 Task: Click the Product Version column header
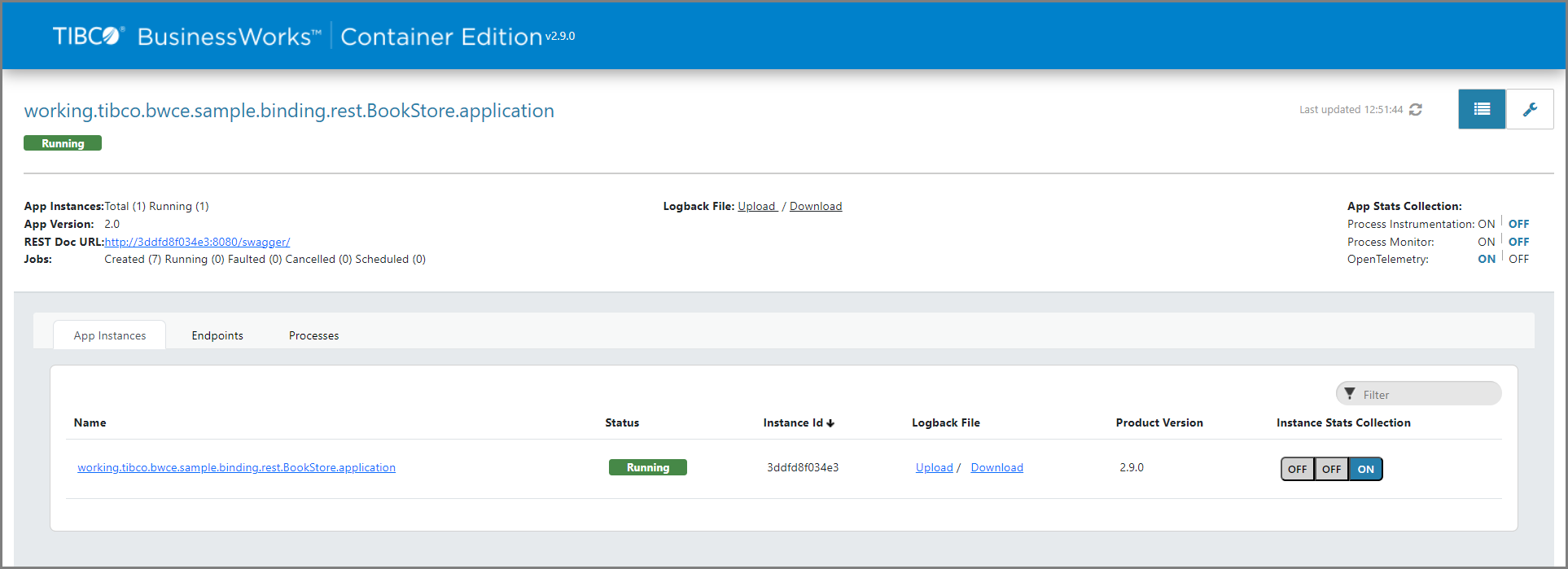click(x=1159, y=422)
